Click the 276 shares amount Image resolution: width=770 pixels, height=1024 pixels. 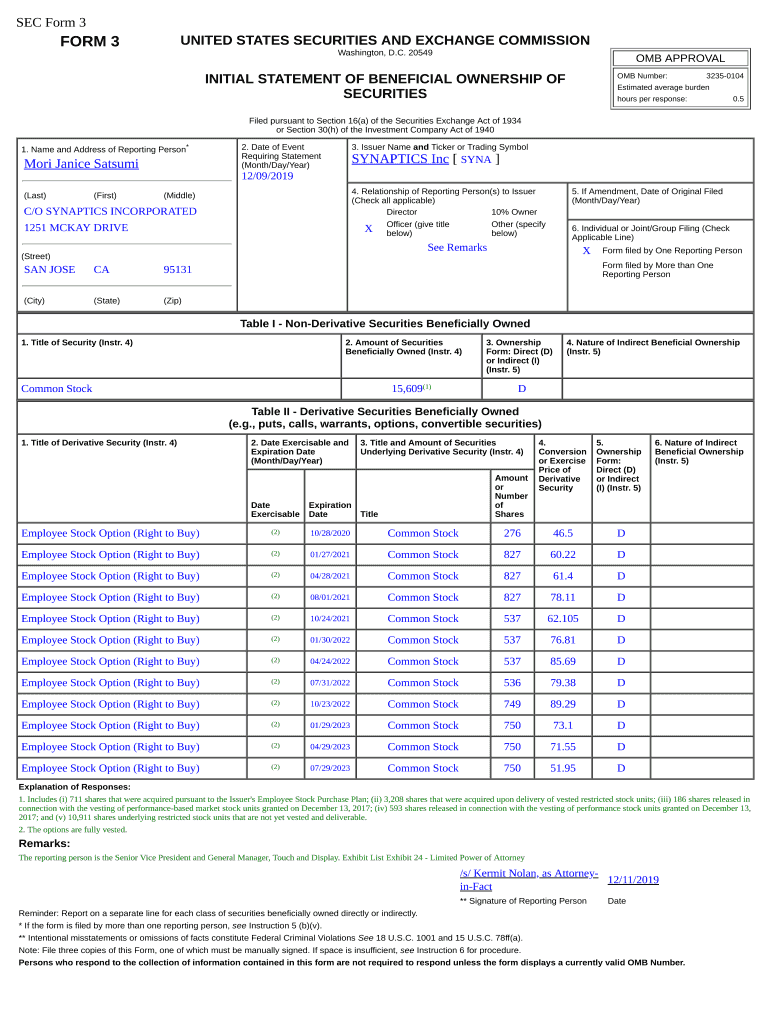[x=512, y=533]
